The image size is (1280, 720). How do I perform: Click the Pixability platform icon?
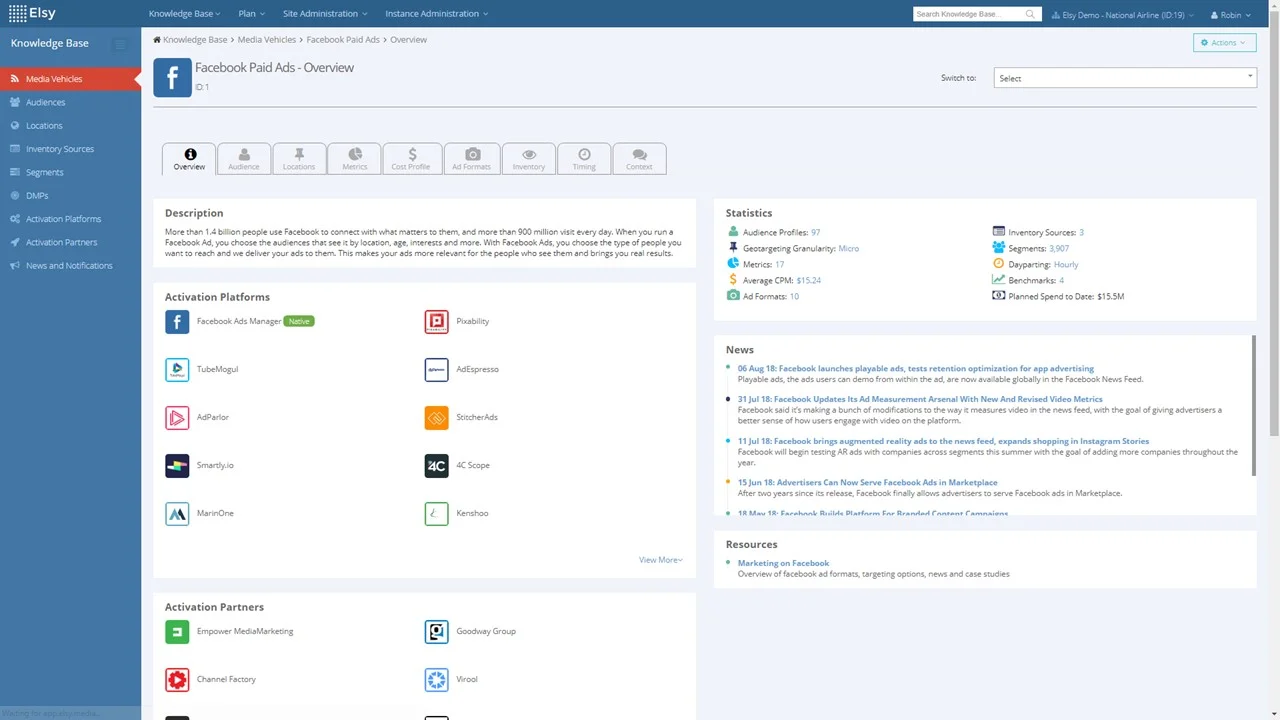(x=436, y=321)
